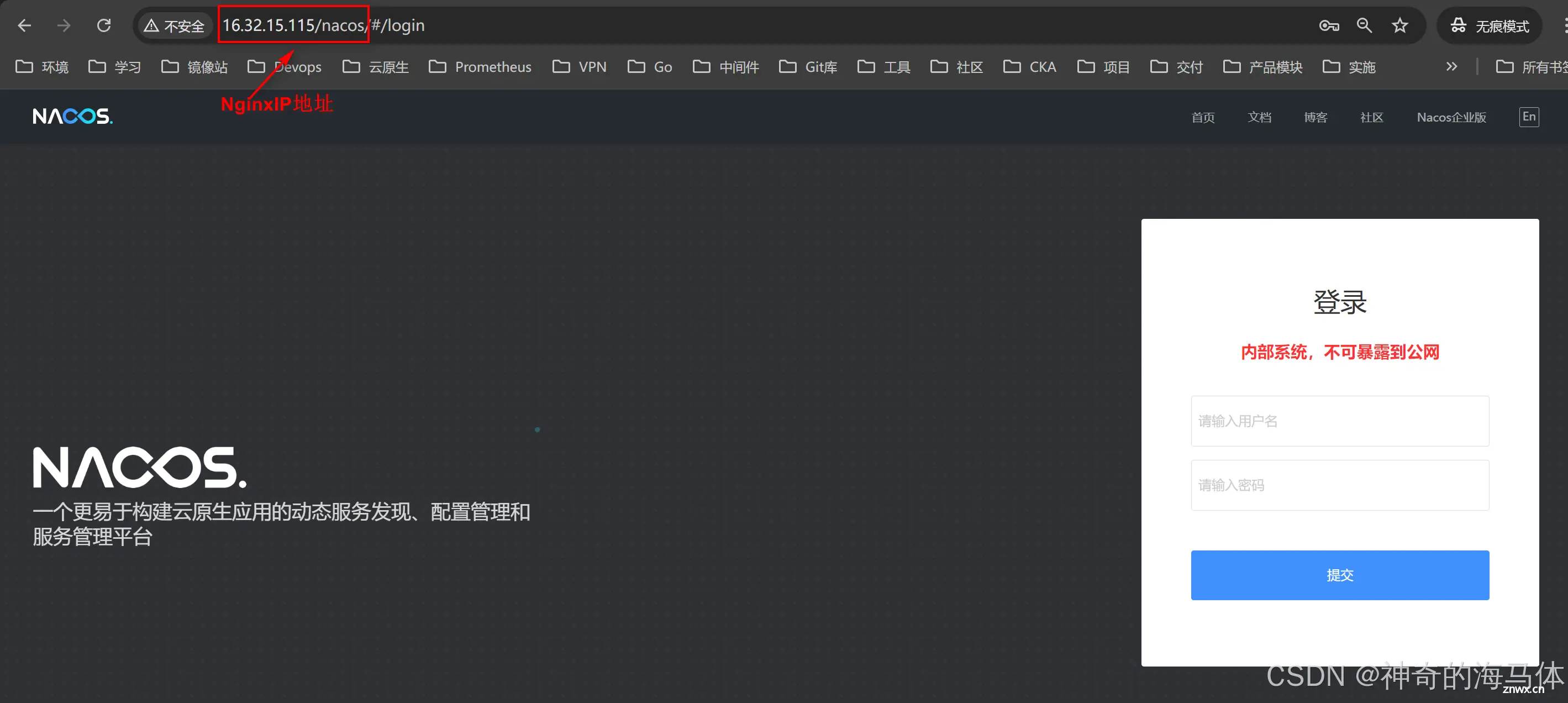Bookmark this page with star icon
The image size is (1568, 703).
1400,25
